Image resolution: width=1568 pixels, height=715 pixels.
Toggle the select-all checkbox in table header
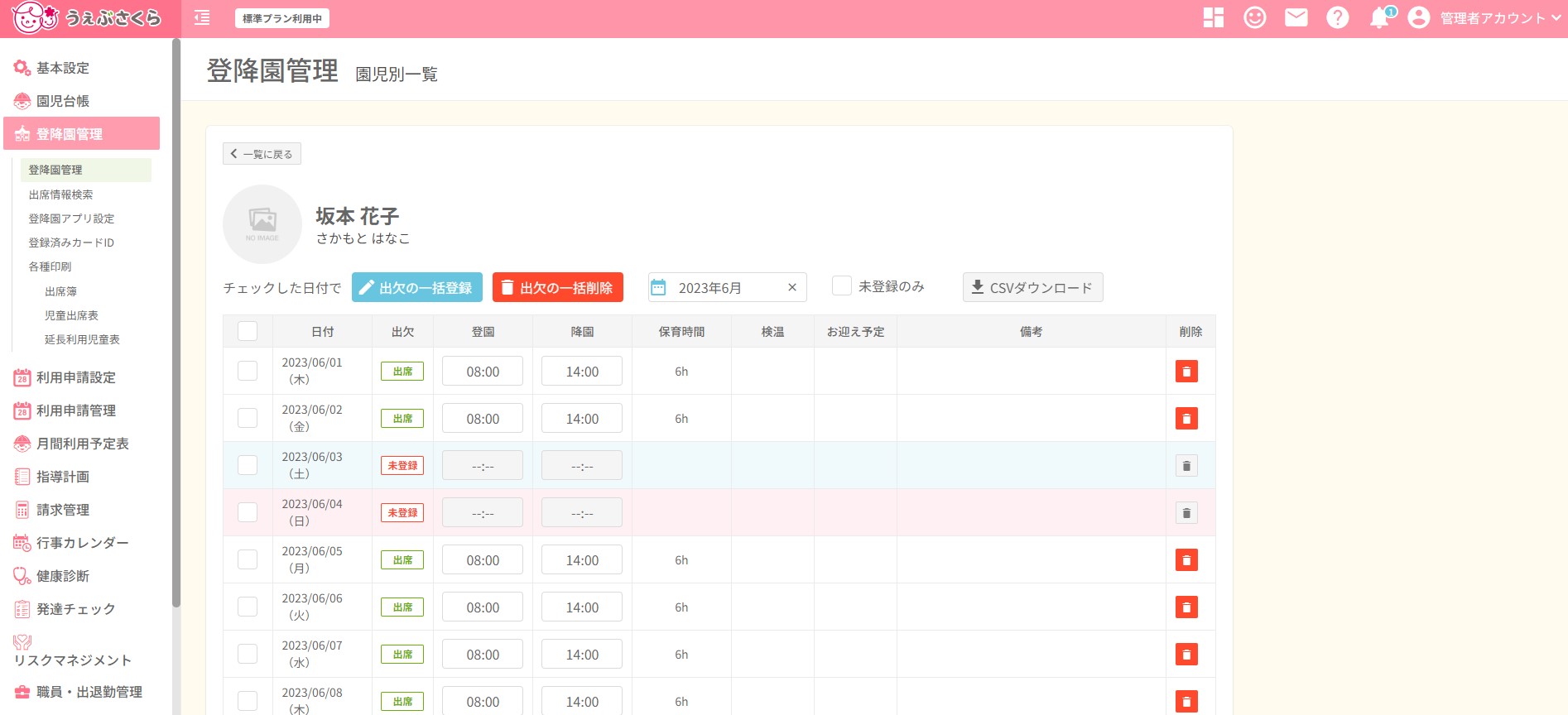point(248,331)
